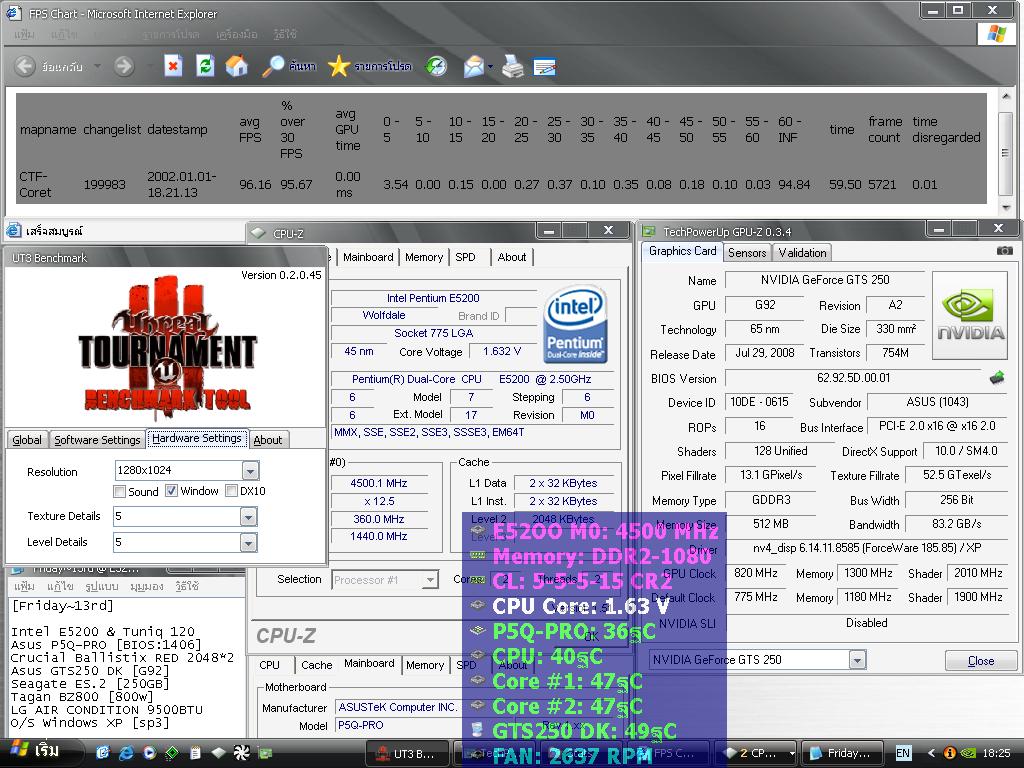Screen dimensions: 1024x768
Task: Open the Processor #1 selection dropdown in CPU-Z
Action: [x=430, y=579]
